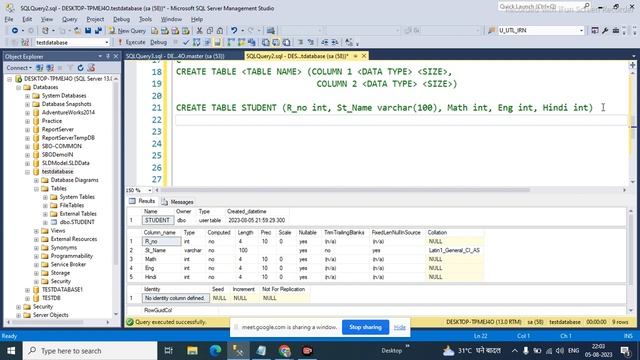
Task: Collapse the Tables folder node
Action: tap(36, 189)
